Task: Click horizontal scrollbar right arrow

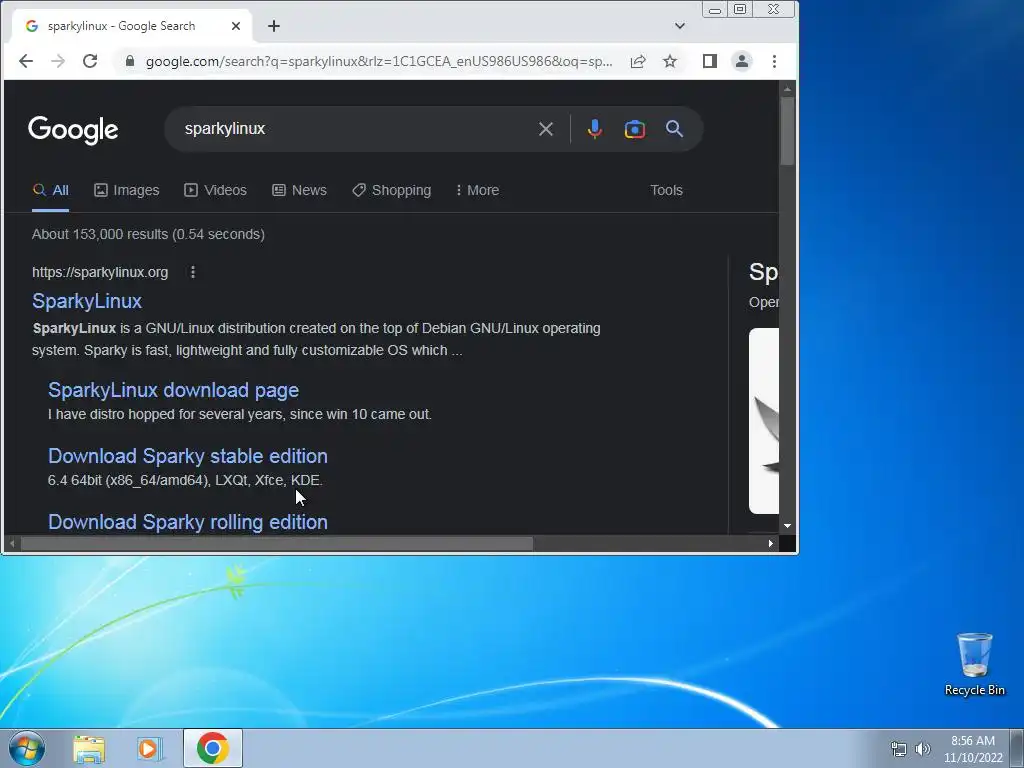Action: pos(771,543)
